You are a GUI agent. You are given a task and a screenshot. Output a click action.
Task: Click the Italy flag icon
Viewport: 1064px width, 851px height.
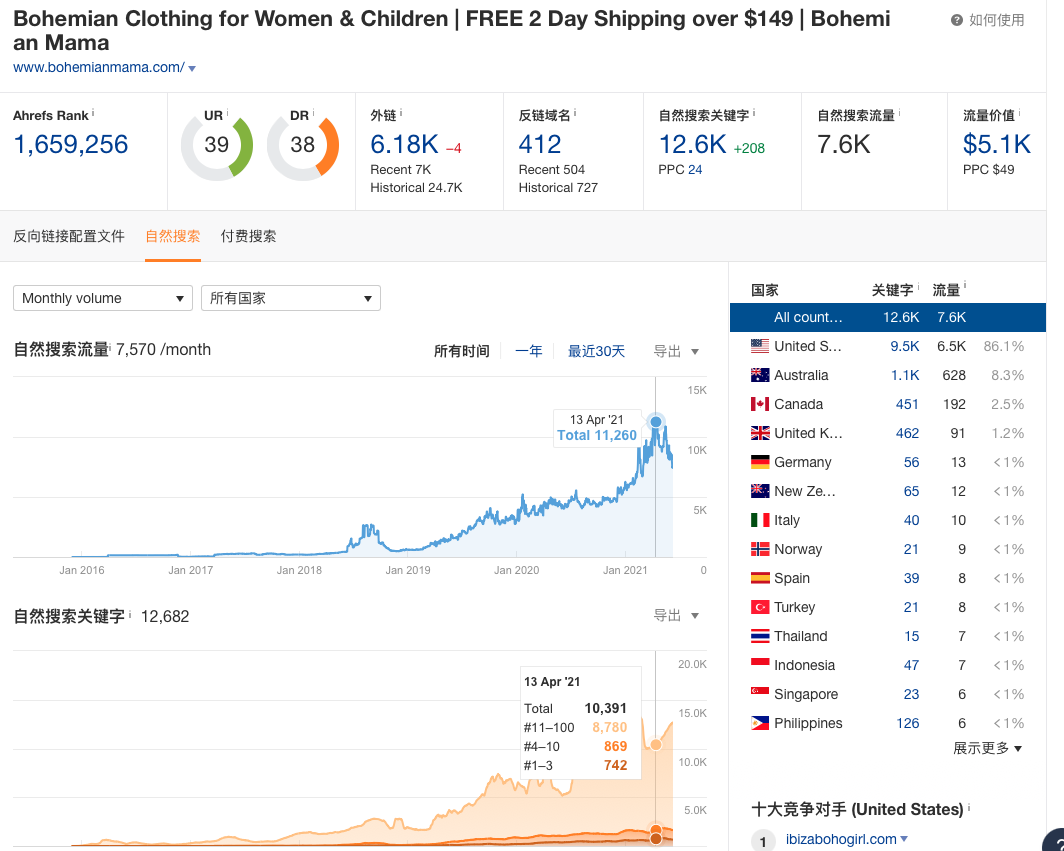pos(760,521)
